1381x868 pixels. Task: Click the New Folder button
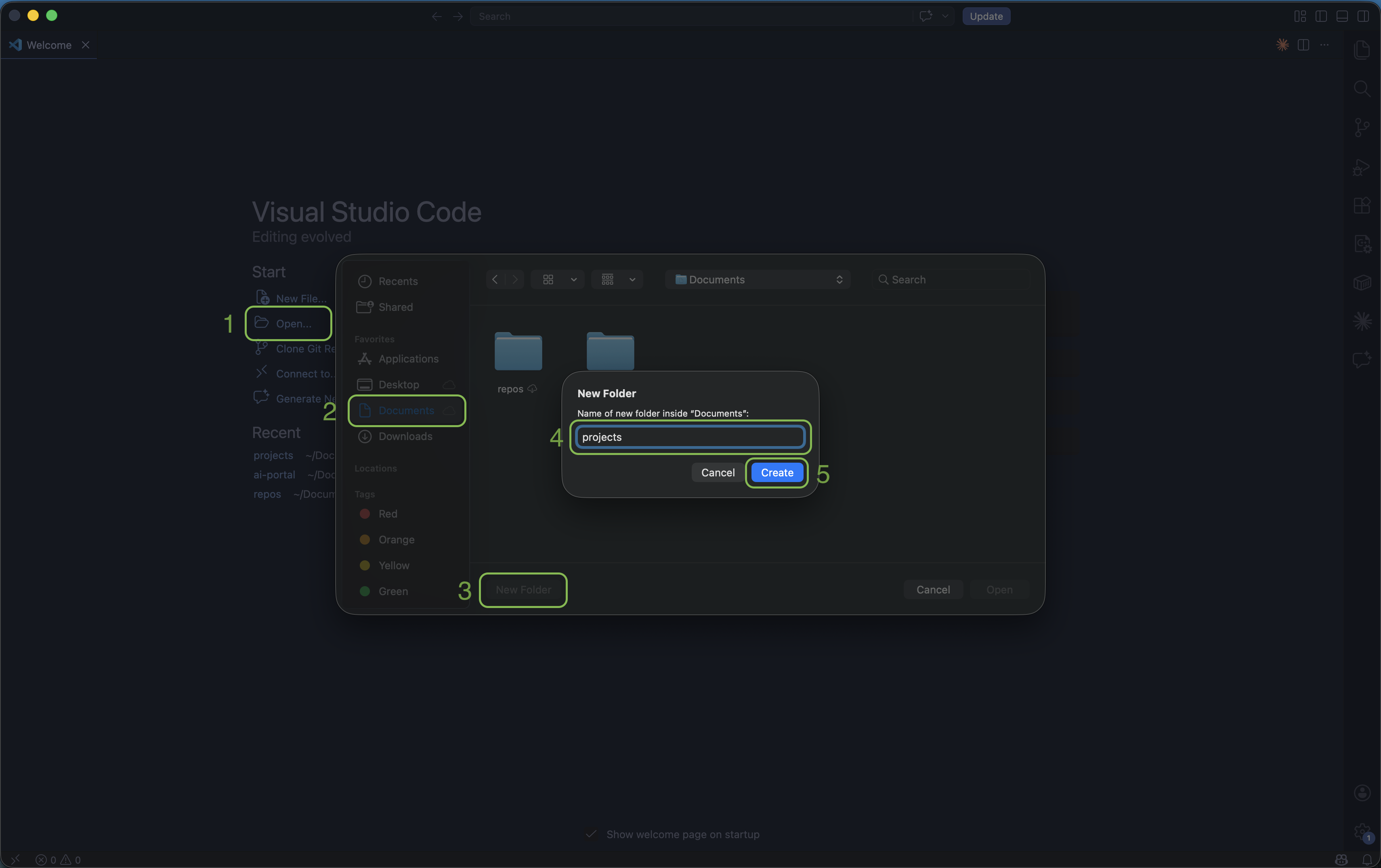click(x=523, y=589)
